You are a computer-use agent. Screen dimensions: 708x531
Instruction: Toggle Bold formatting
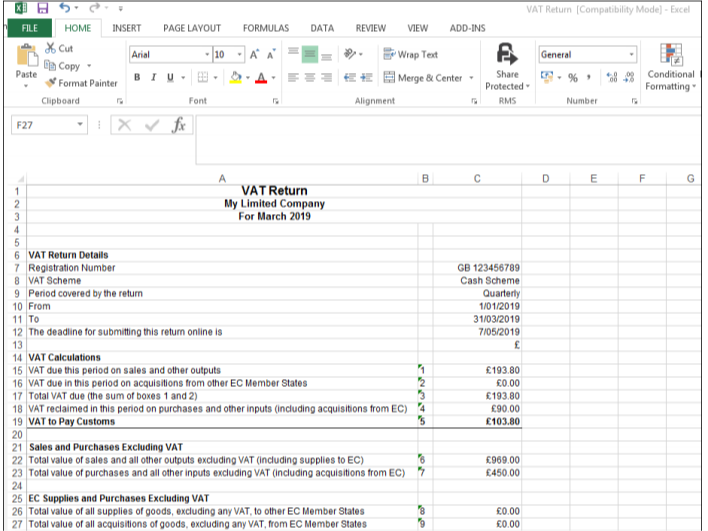pyautogui.click(x=137, y=77)
